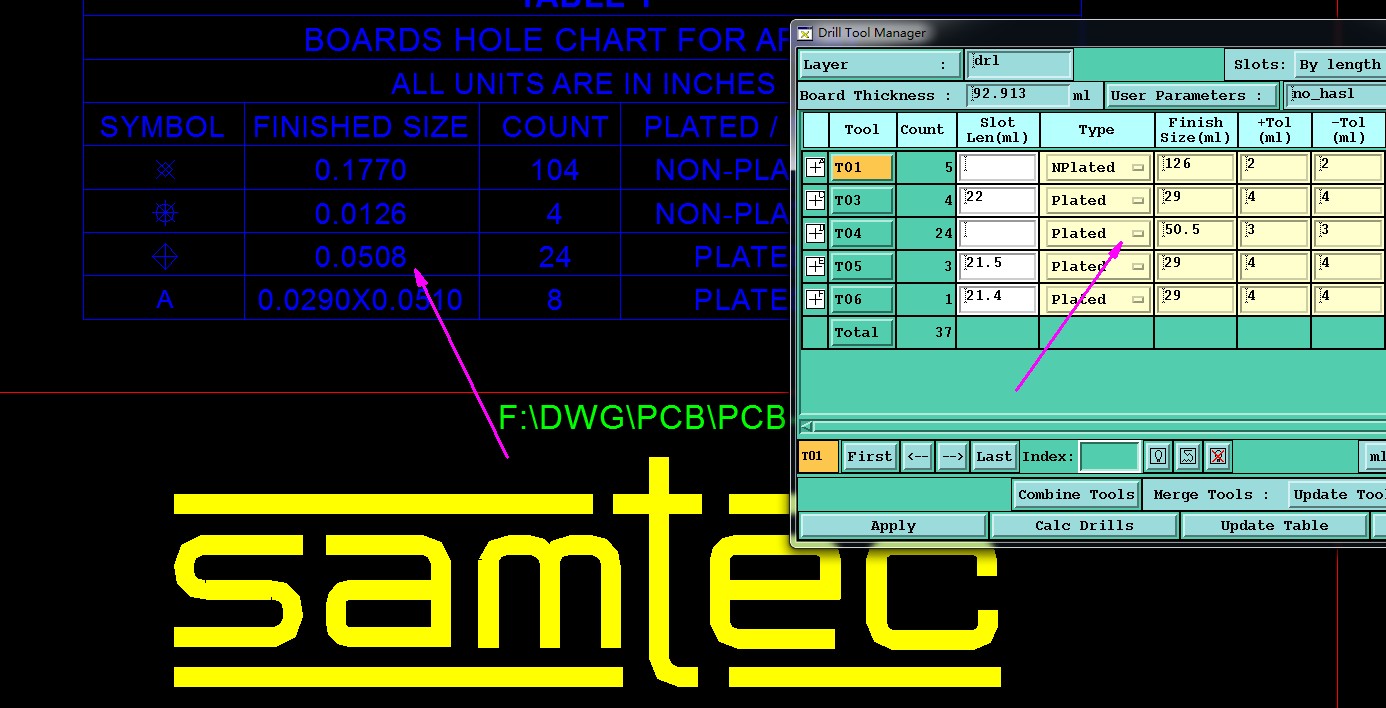The image size is (1386, 708).
Task: Click the Combine Tools button
Action: point(1077,494)
